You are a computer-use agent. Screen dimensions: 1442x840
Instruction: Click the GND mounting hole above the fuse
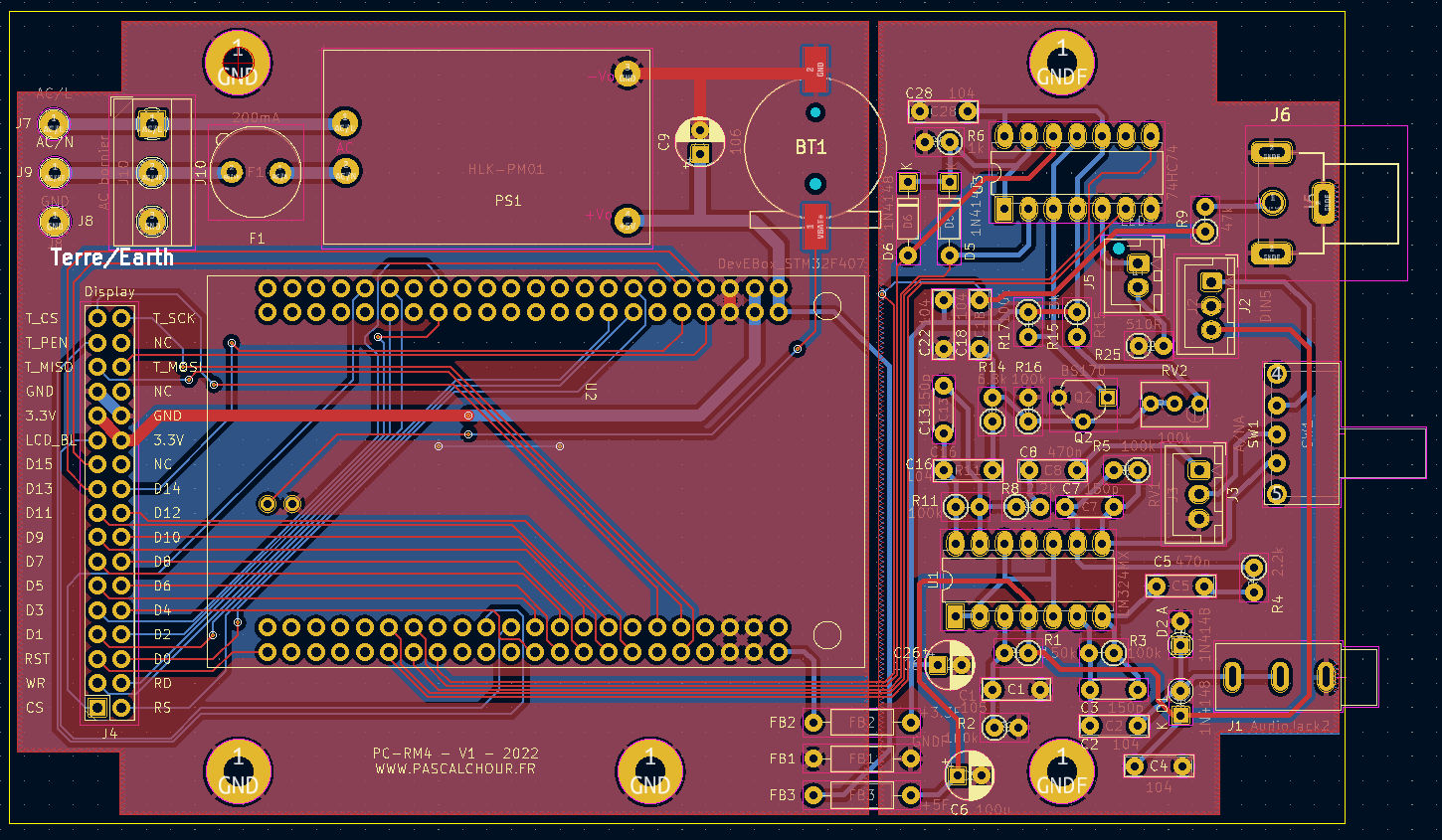238,65
